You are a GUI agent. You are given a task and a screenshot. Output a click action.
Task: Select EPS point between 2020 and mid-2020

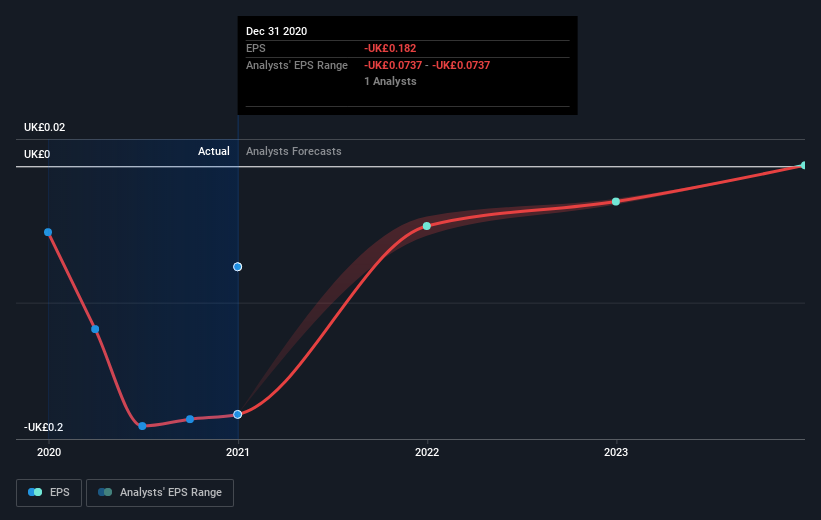pos(95,329)
